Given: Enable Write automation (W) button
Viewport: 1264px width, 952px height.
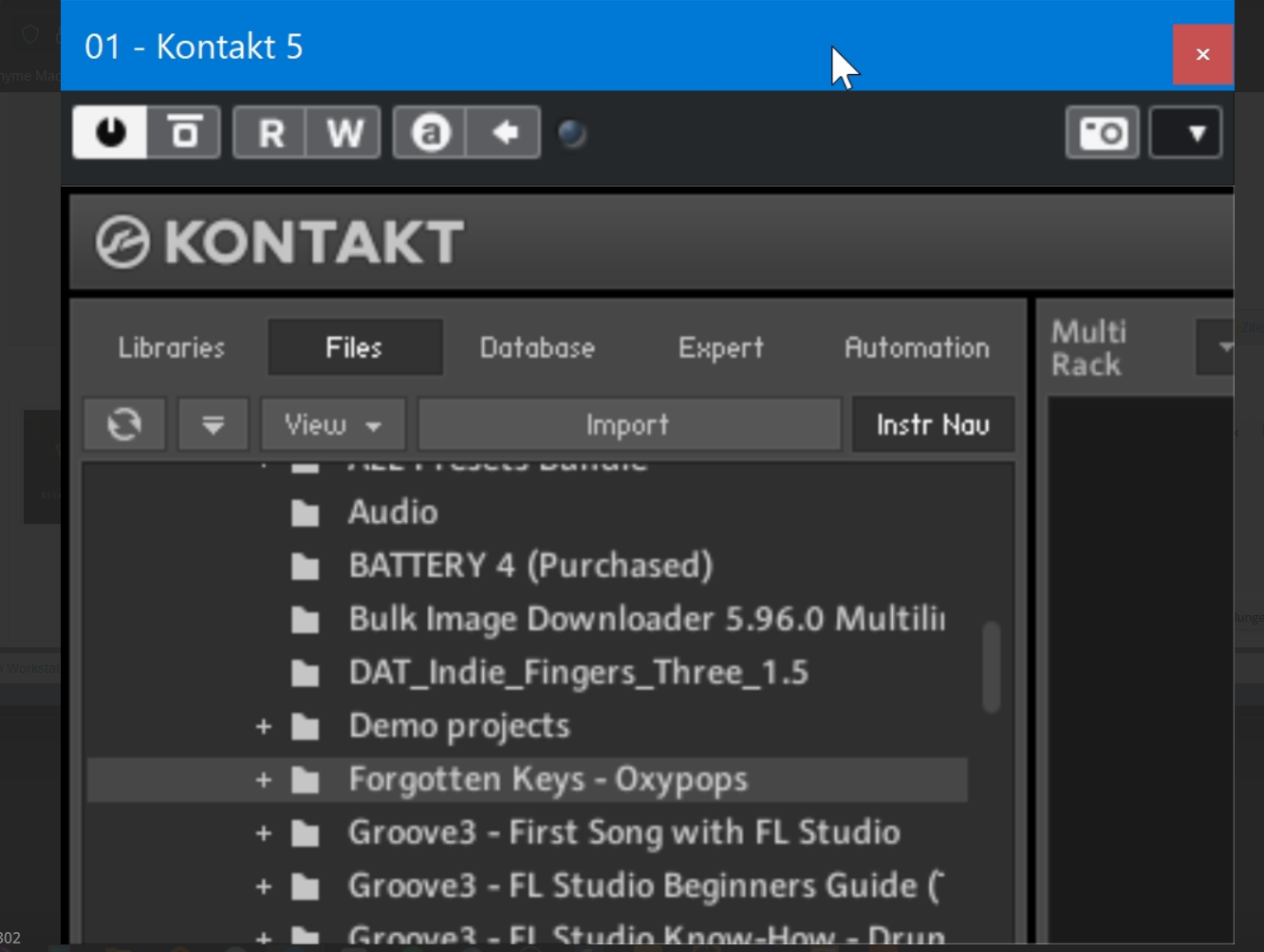Looking at the screenshot, I should 344,133.
